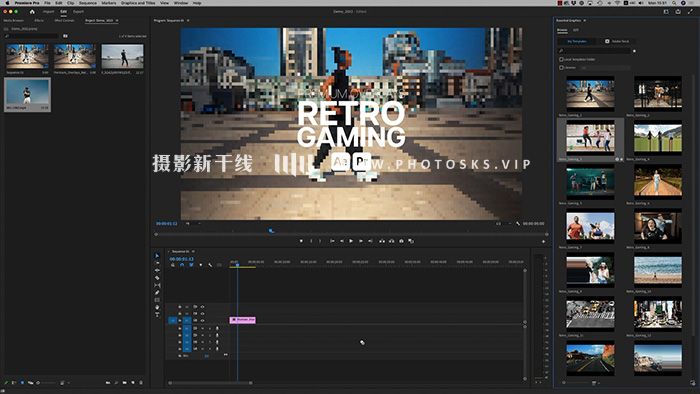Open Program monitor zoom level dropdown

pyautogui.click(x=193, y=224)
